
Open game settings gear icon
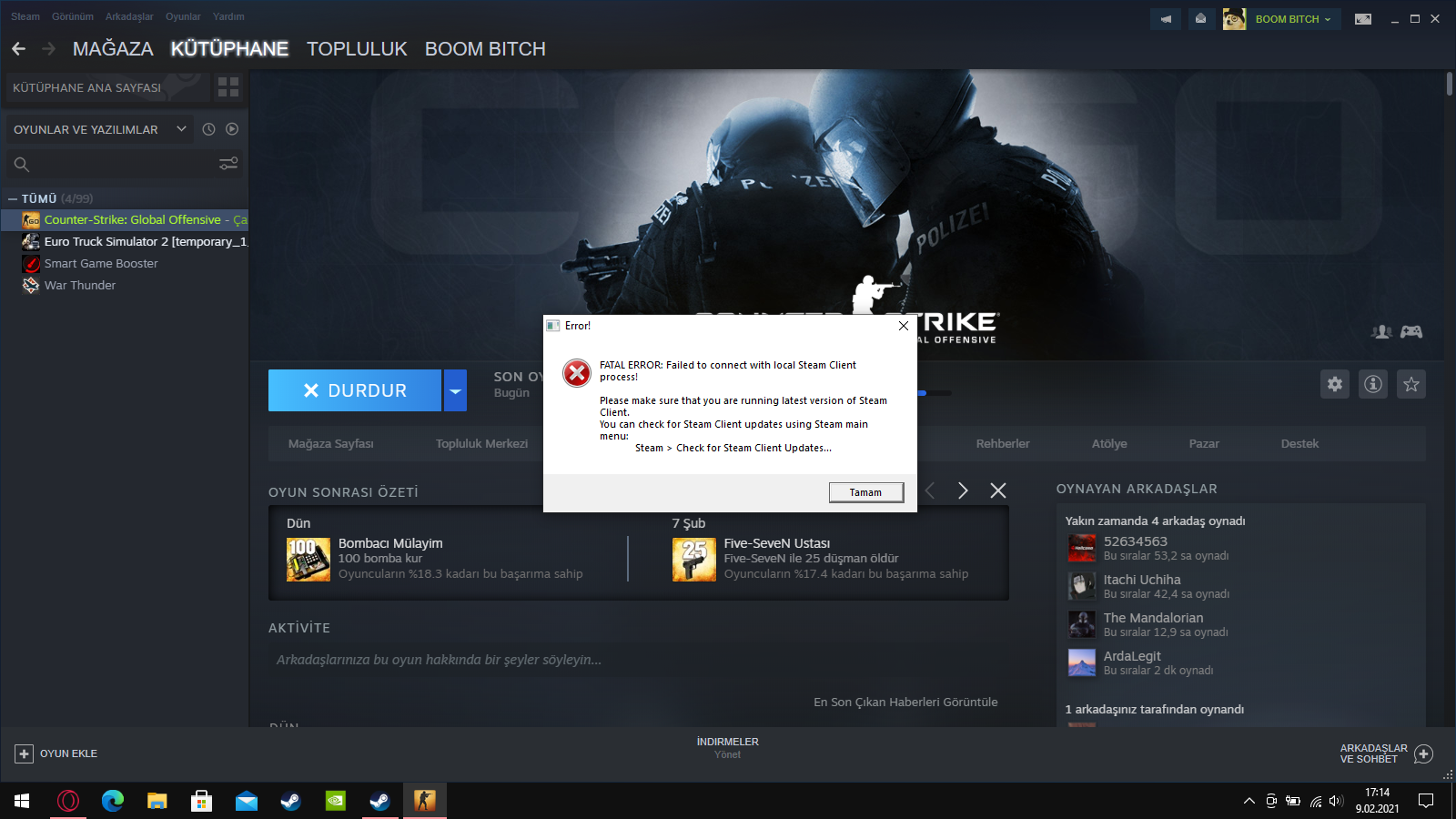coord(1335,384)
